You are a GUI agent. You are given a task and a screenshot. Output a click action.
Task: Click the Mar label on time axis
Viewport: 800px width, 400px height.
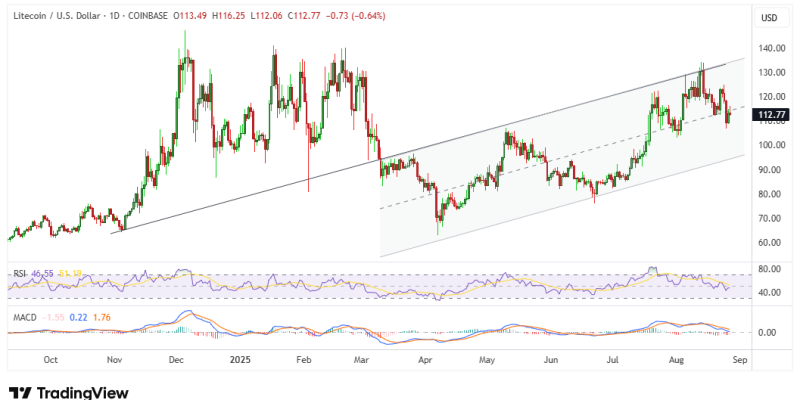pos(362,360)
